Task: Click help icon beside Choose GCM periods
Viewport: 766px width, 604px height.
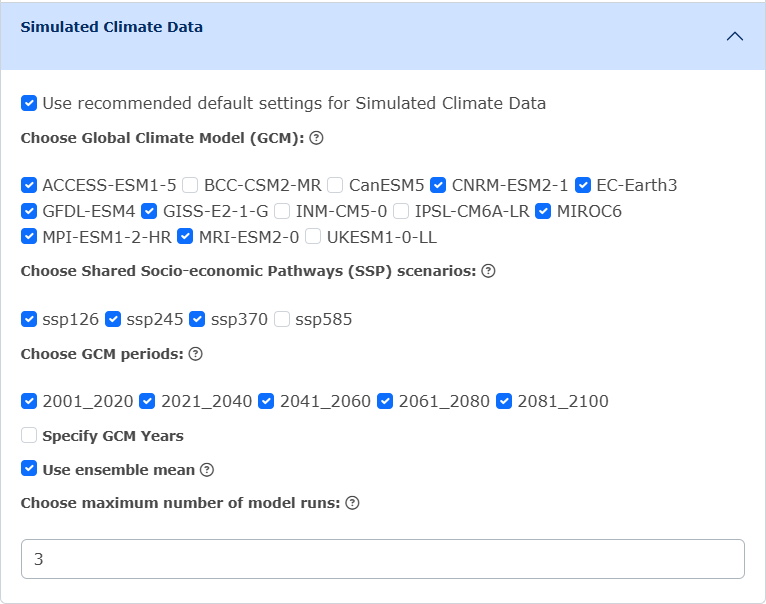Action: pos(195,354)
